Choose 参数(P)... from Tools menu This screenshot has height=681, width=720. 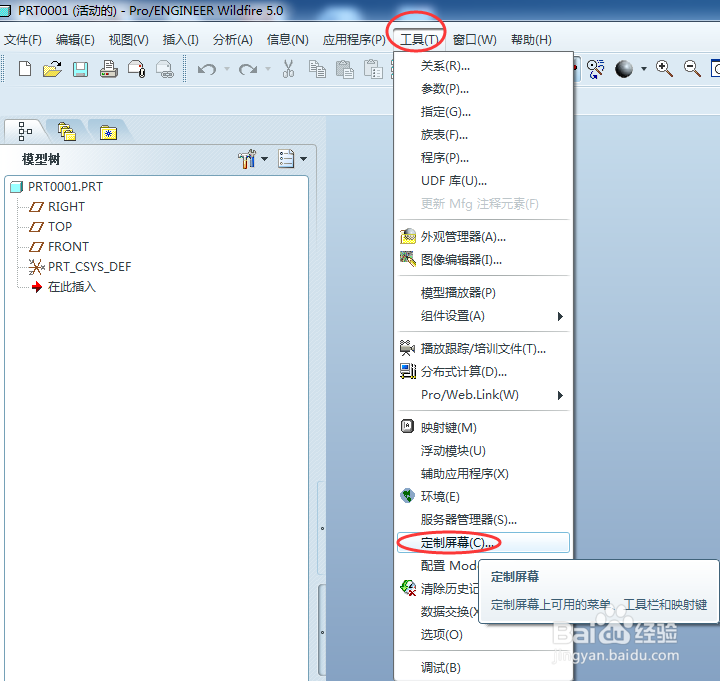[x=484, y=89]
